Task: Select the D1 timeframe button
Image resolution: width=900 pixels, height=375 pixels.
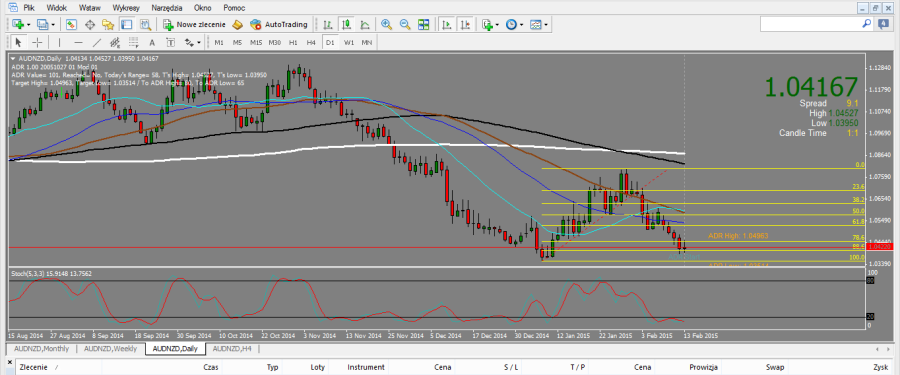Action: point(329,42)
